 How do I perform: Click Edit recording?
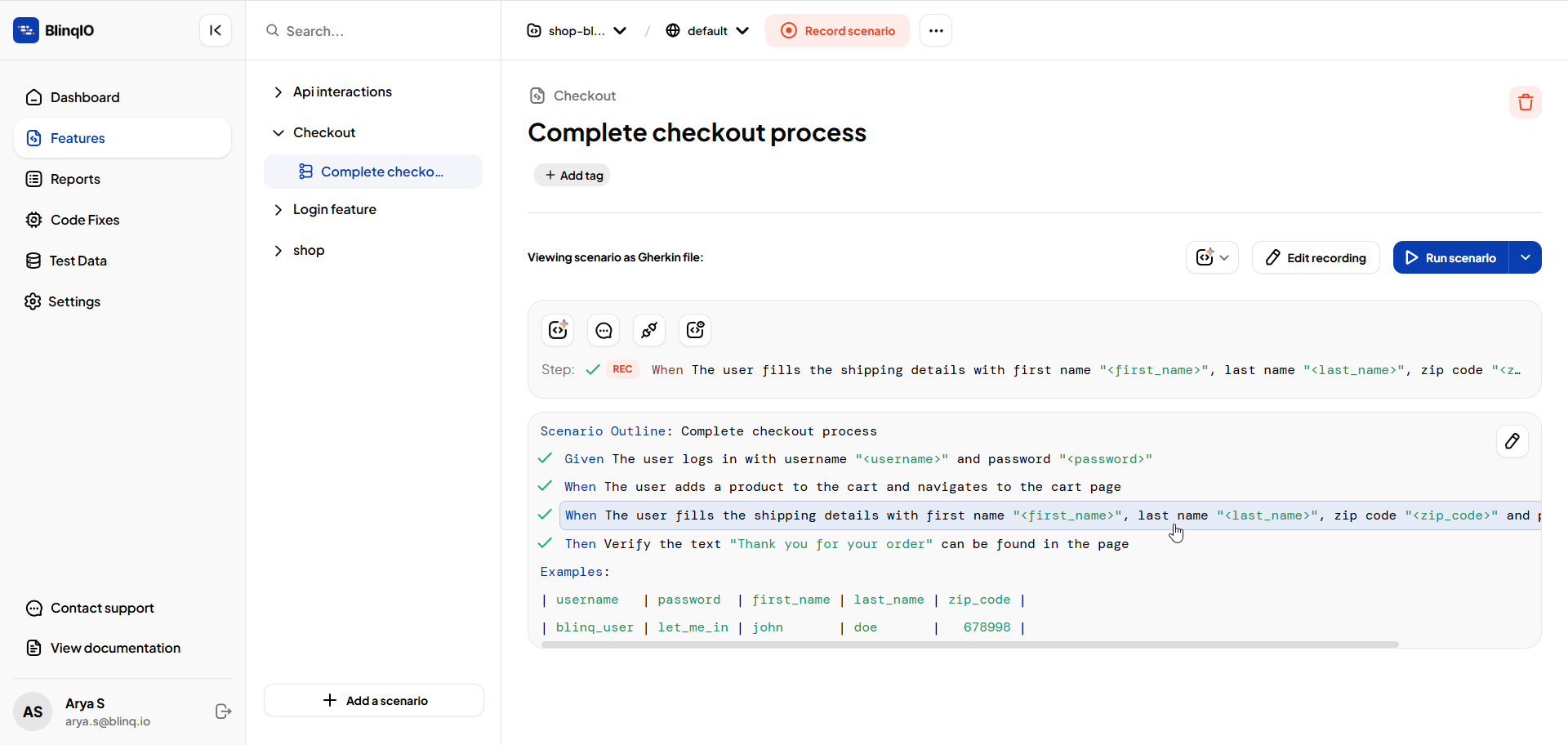[x=1316, y=257]
